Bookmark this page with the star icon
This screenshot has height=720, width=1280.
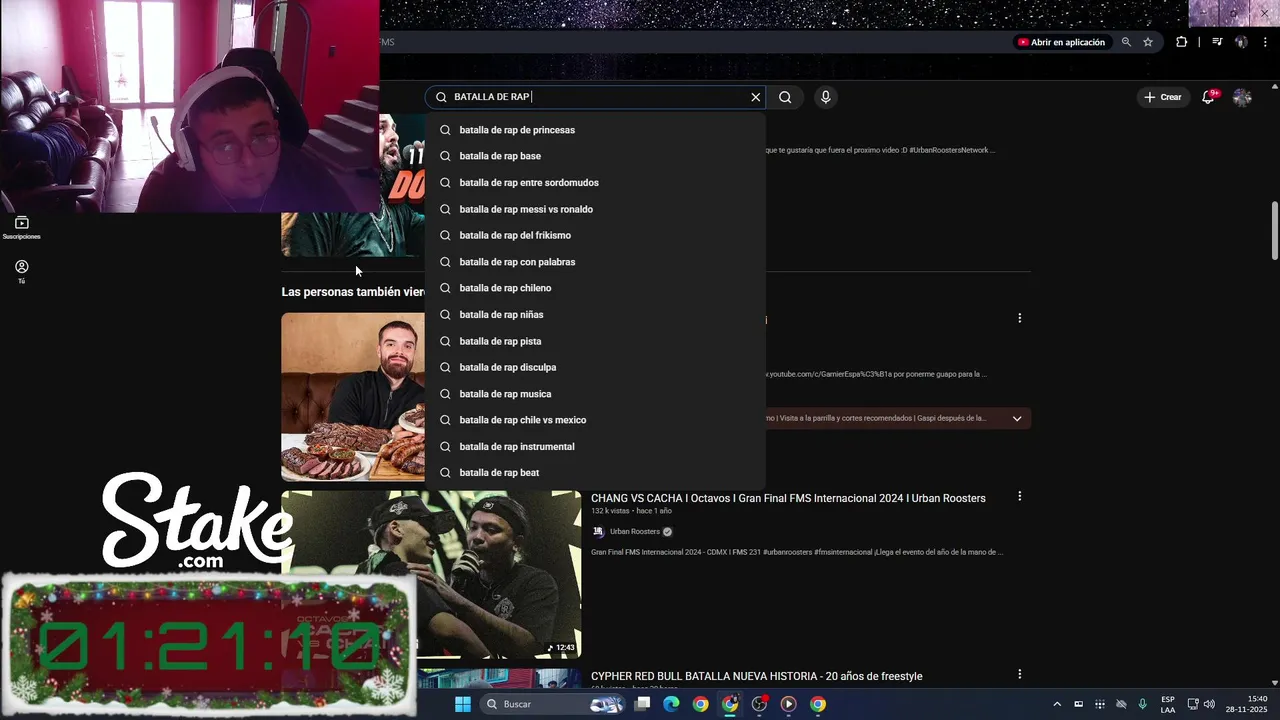[x=1148, y=42]
